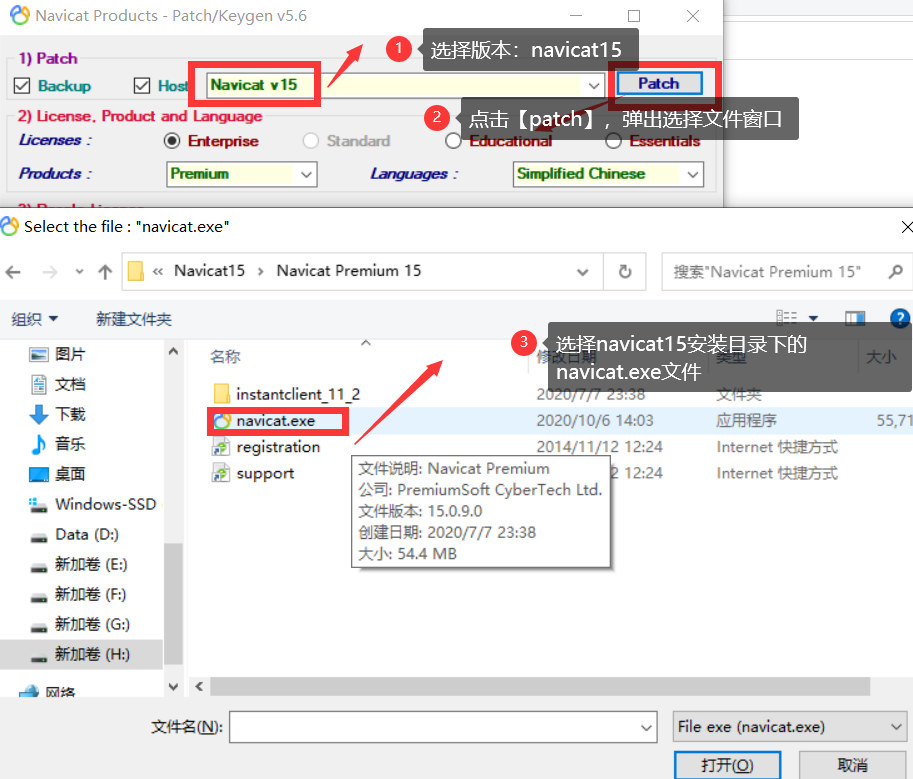Viewport: 913px width, 779px height.
Task: Click the horizontal scrollbar thumb
Action: pos(540,686)
